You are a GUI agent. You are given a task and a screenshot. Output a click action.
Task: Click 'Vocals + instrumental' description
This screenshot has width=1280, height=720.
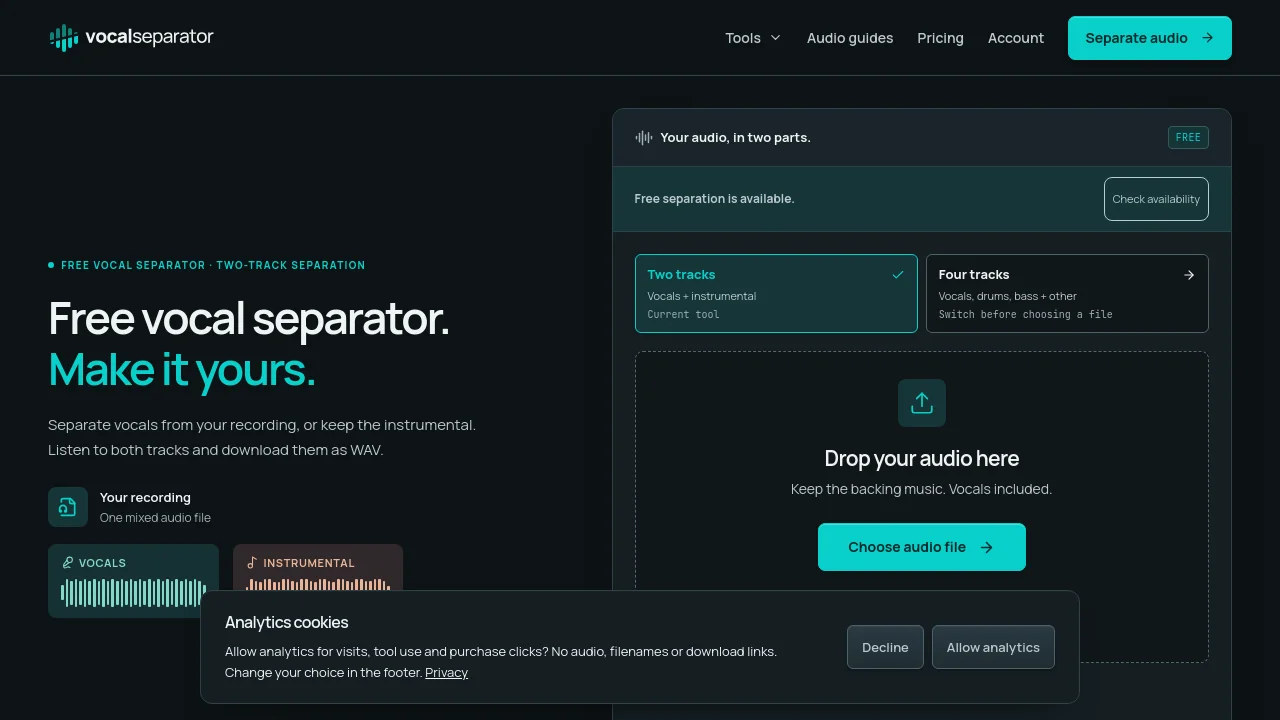tap(702, 296)
